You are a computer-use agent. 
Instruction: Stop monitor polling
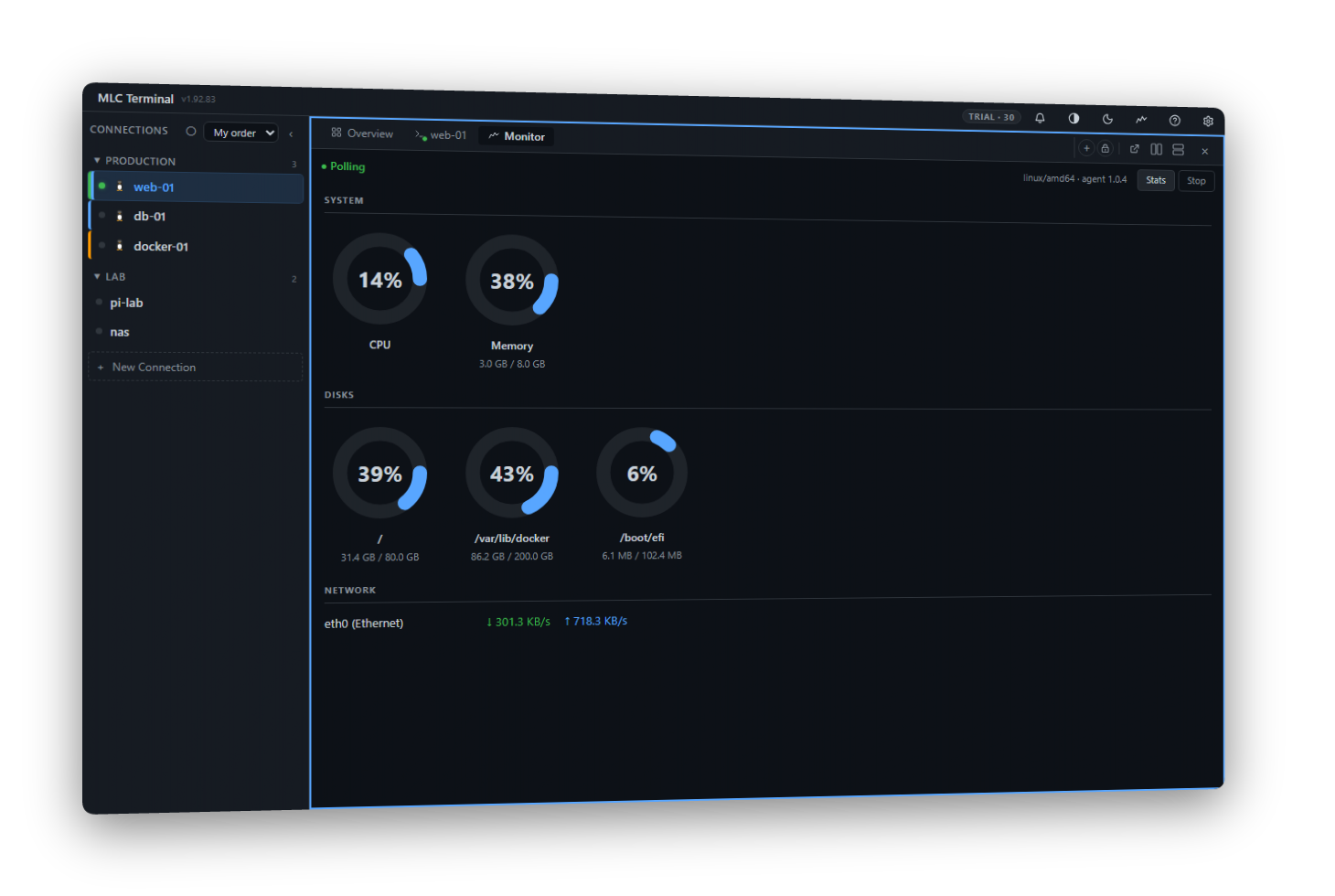click(x=1196, y=181)
